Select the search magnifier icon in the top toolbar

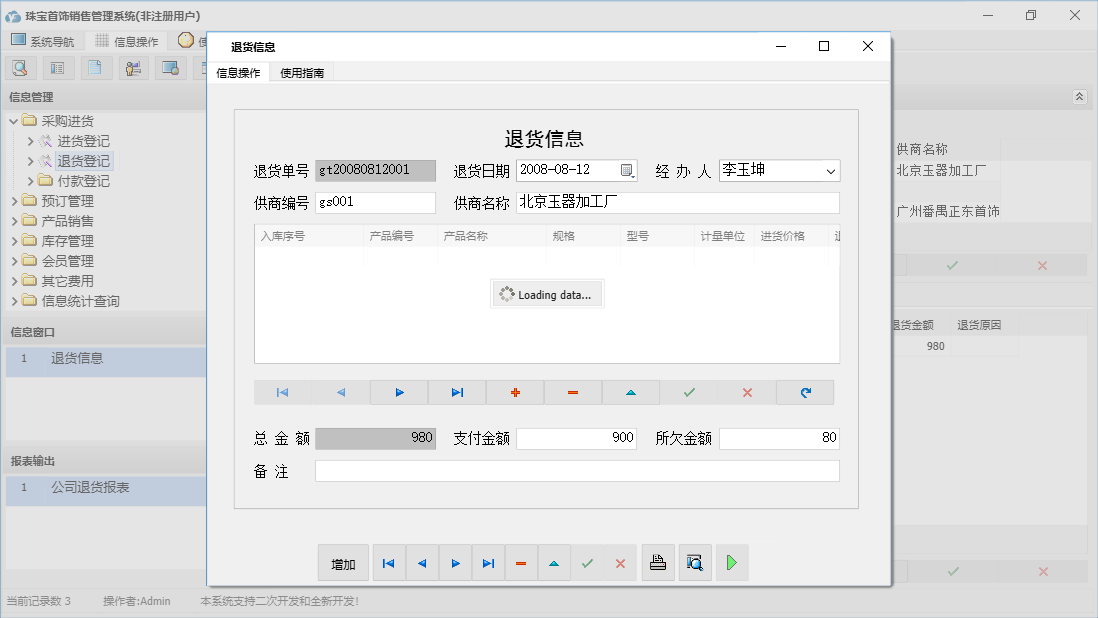coord(20,67)
